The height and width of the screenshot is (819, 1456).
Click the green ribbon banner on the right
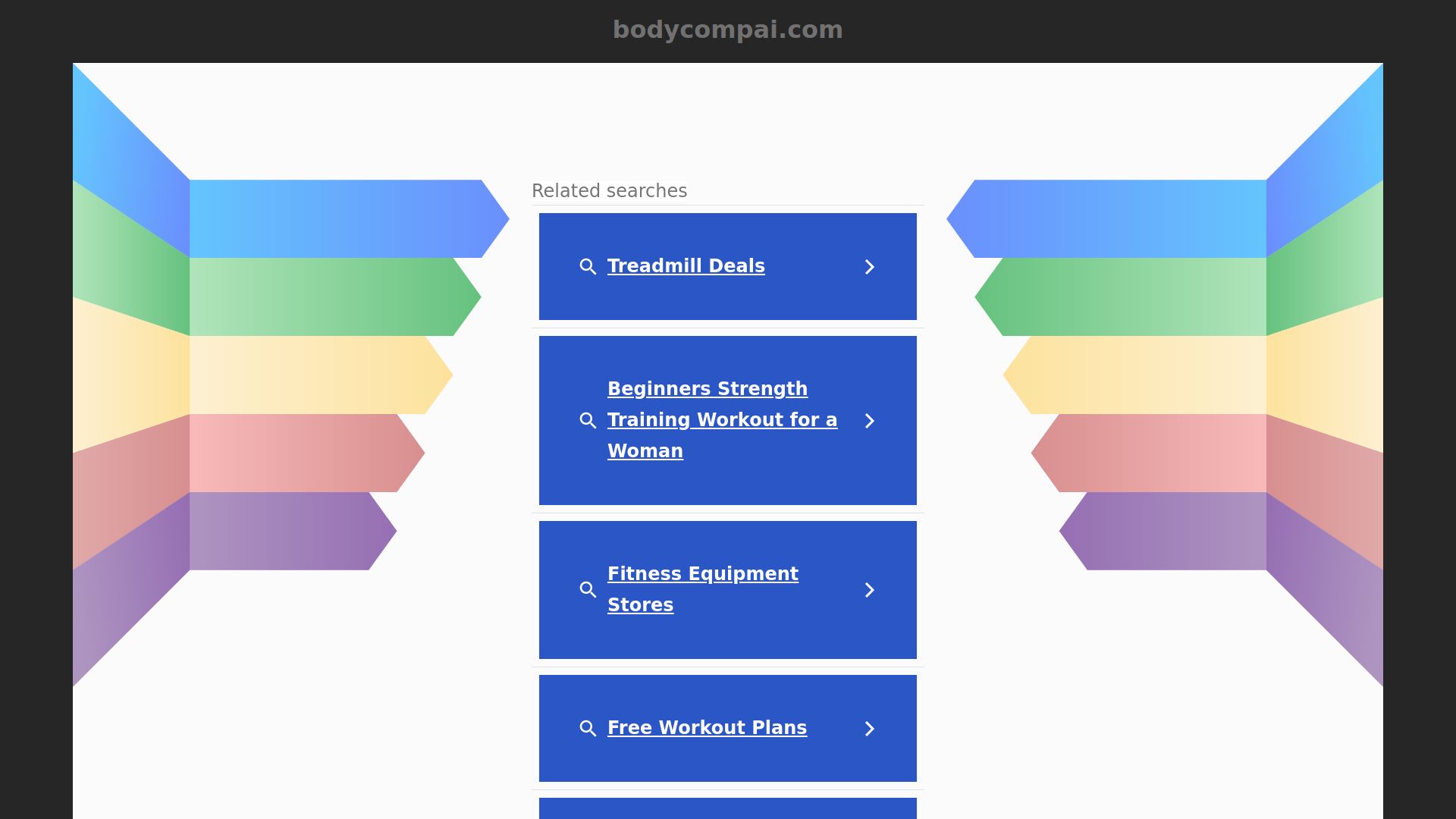(1122, 297)
